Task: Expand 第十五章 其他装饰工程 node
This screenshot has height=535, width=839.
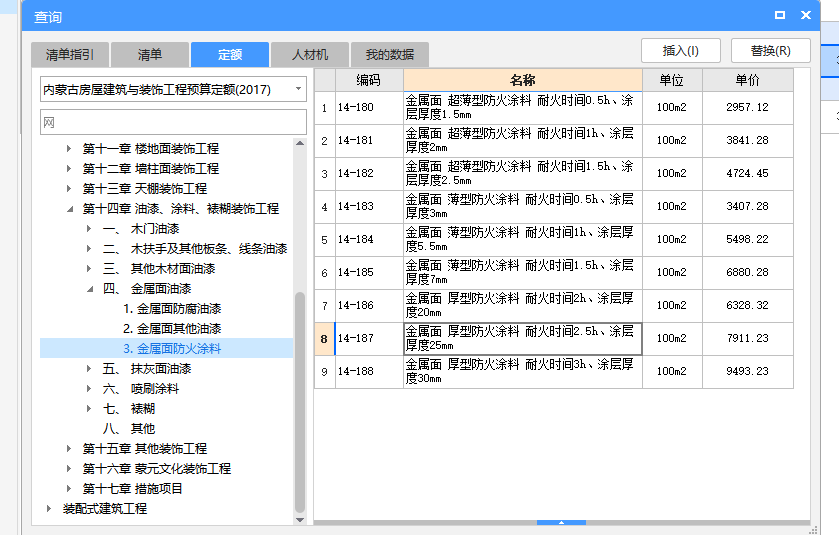Action: (69, 448)
